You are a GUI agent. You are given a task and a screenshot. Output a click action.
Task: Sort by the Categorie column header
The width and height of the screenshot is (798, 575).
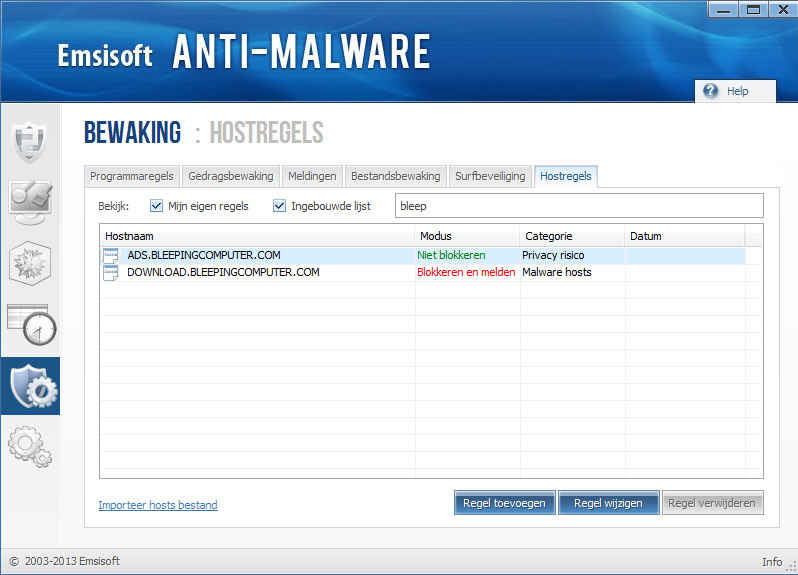click(572, 236)
